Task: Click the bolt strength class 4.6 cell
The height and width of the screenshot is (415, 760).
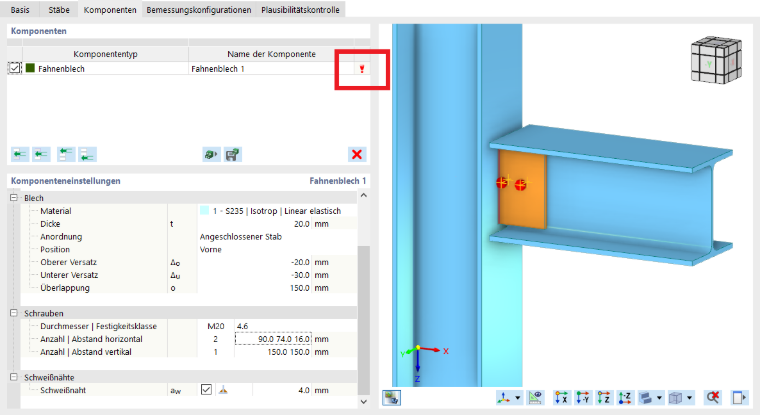Action: [242, 326]
